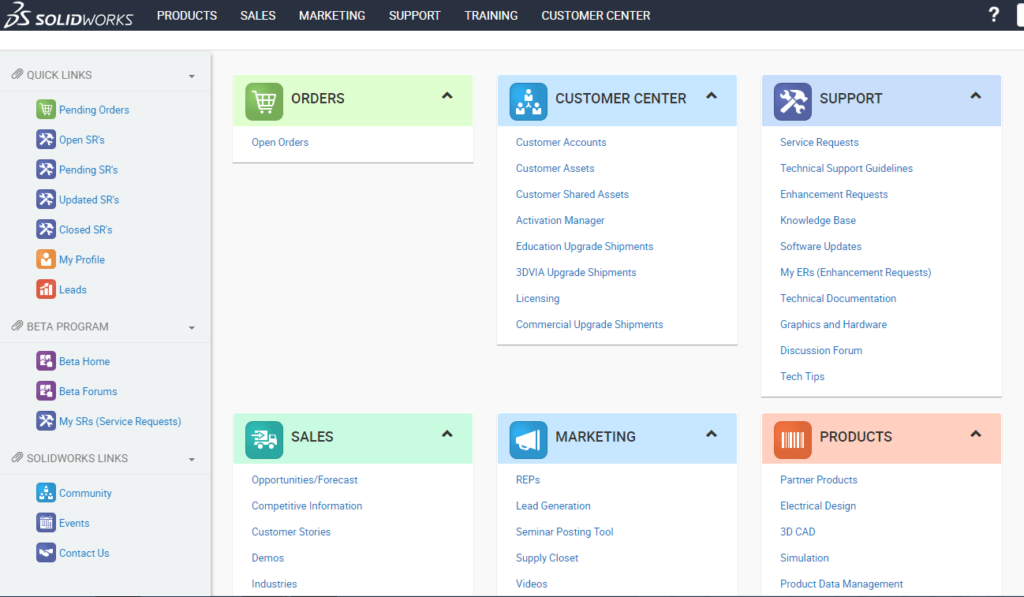Click the Pending Orders cart icon
This screenshot has width=1024, height=597.
click(46, 109)
